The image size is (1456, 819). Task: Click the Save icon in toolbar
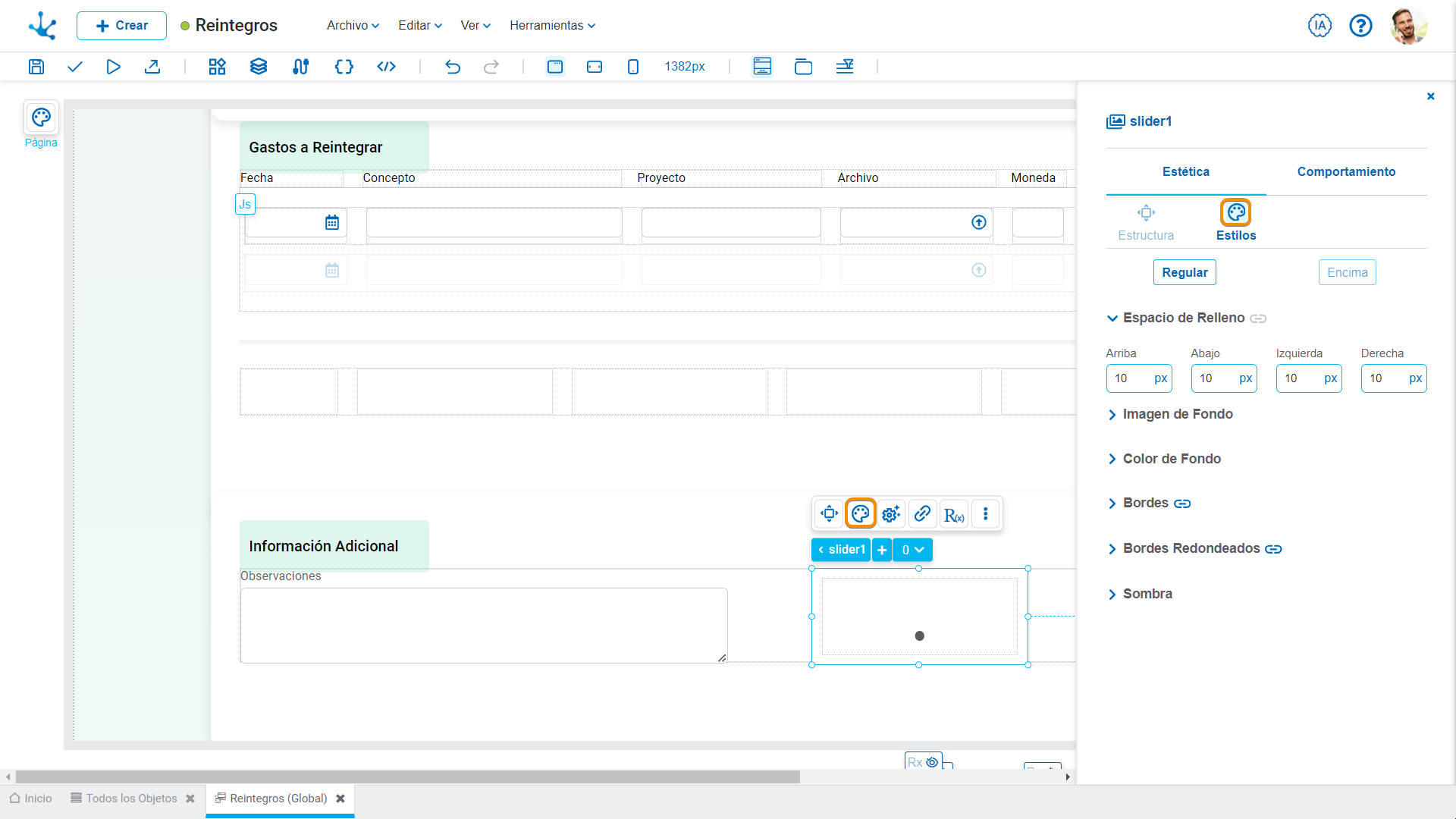[x=36, y=67]
